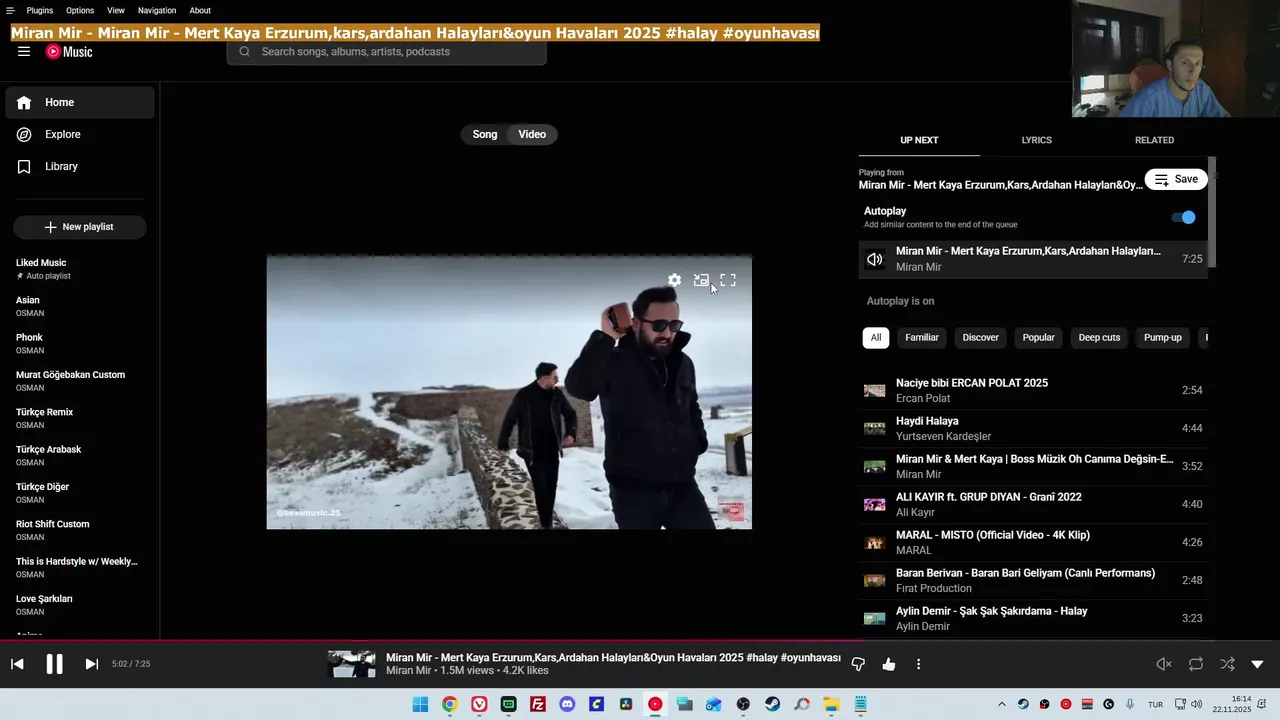Viewport: 1280px width, 720px height.
Task: Open Discord from taskbar
Action: pyautogui.click(x=567, y=704)
